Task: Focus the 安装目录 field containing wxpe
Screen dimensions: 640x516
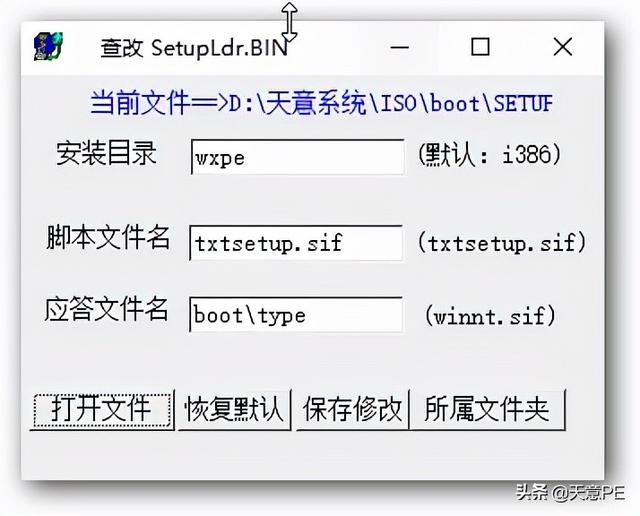Action: coord(298,157)
